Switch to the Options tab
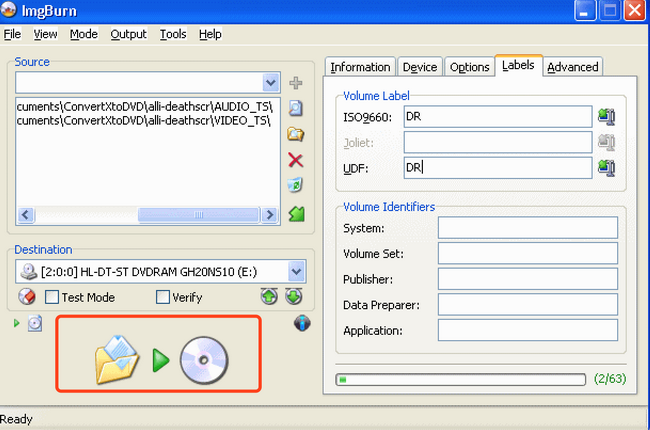The height and width of the screenshot is (430, 650). (470, 67)
